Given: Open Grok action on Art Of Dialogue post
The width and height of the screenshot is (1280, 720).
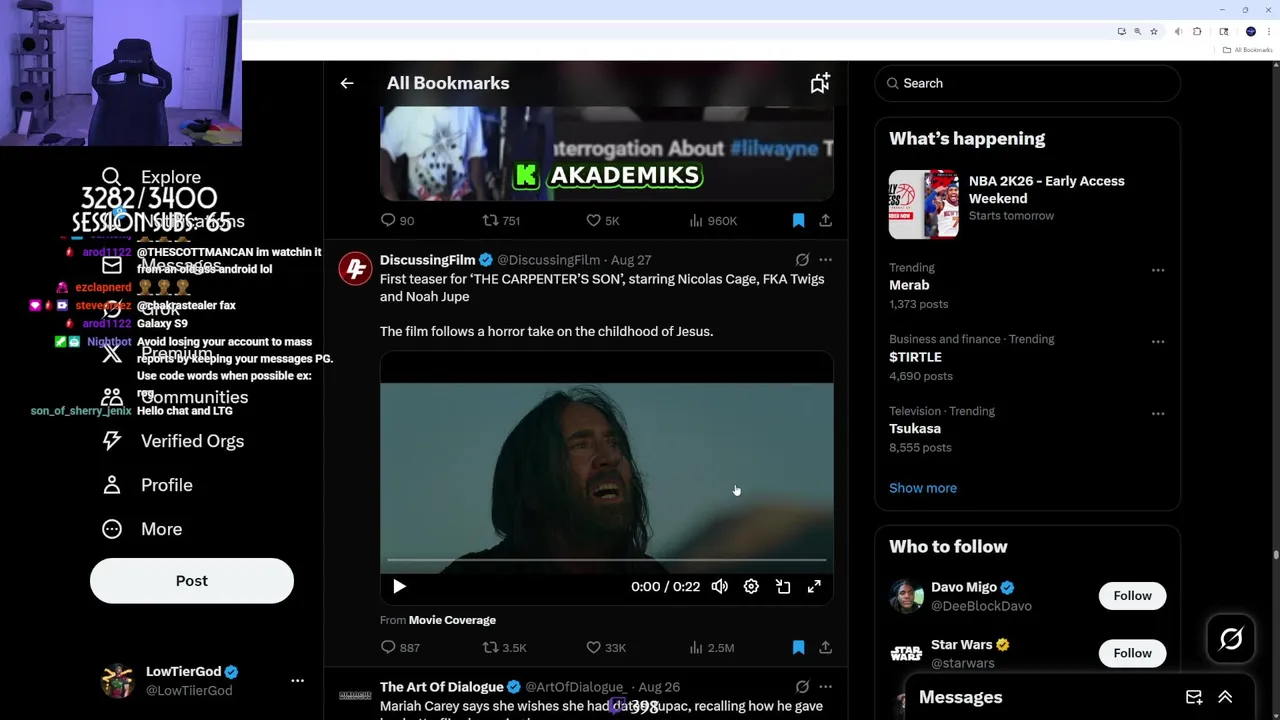Looking at the screenshot, I should (802, 687).
